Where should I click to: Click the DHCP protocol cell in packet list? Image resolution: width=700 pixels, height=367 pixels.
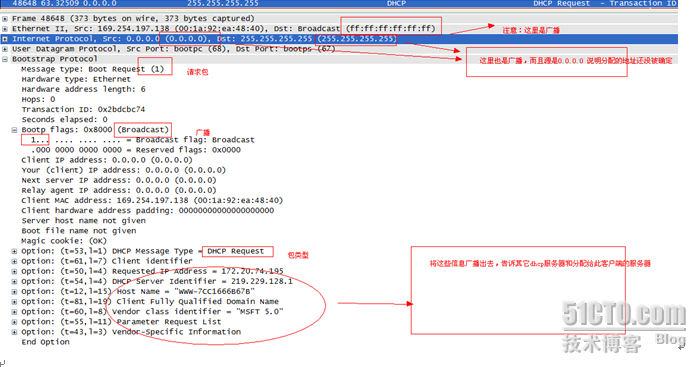(396, 3)
